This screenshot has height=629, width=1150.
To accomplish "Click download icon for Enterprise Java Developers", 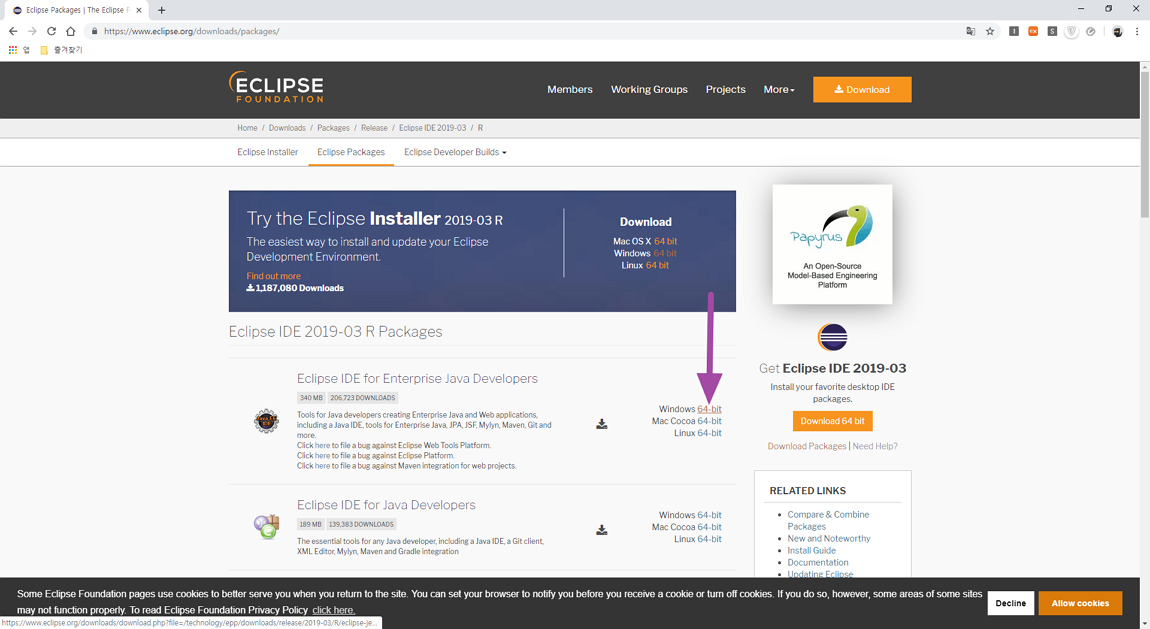I will (601, 424).
